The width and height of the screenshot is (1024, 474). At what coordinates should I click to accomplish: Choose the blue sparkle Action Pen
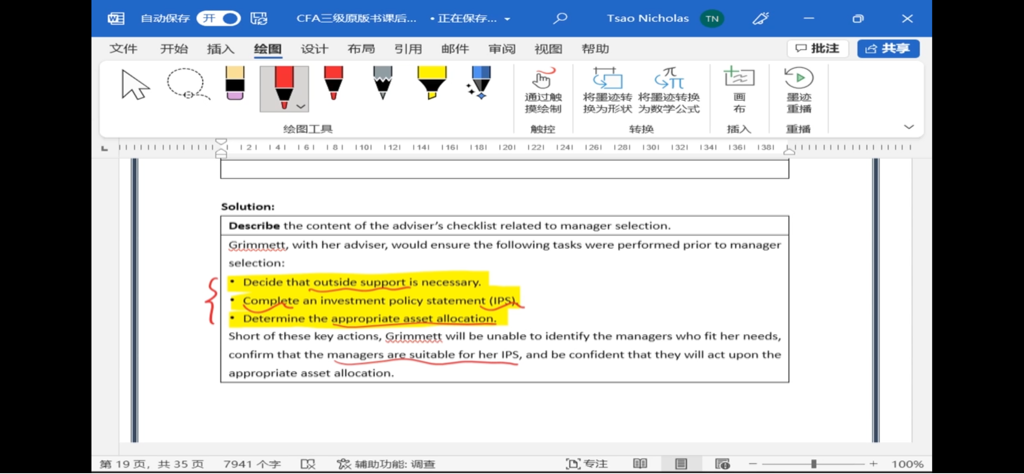click(480, 85)
